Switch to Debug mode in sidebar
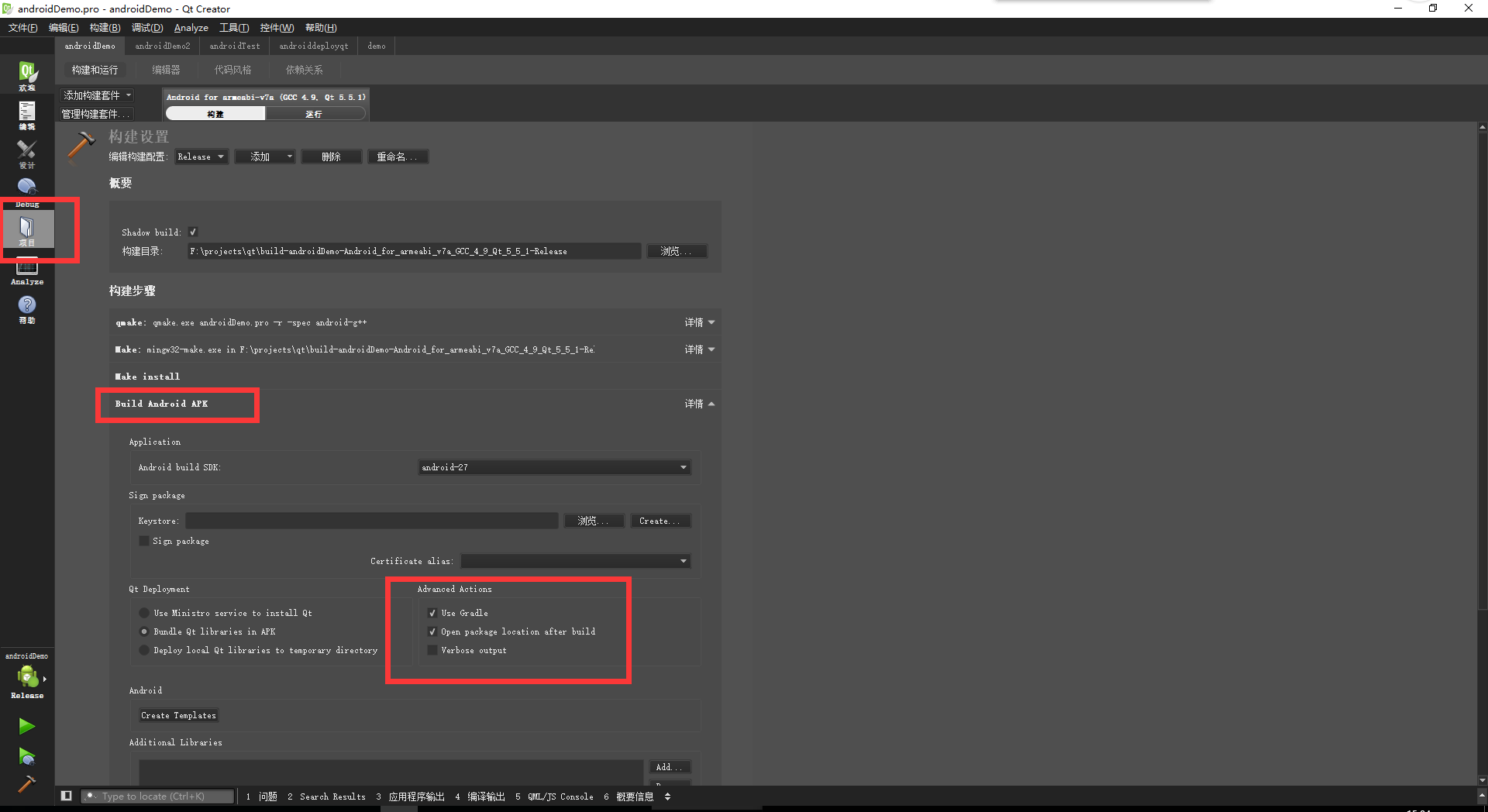The image size is (1488, 812). tap(27, 192)
